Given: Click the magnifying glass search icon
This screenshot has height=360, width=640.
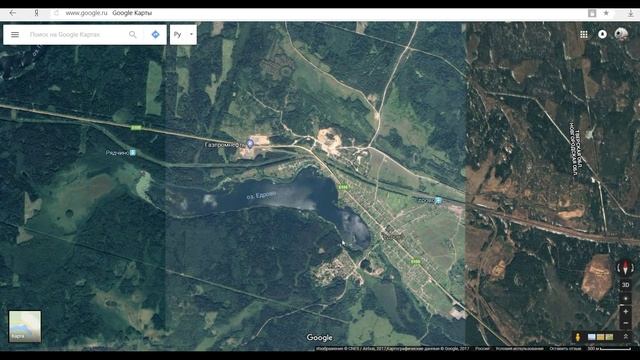Looking at the screenshot, I should [133, 35].
